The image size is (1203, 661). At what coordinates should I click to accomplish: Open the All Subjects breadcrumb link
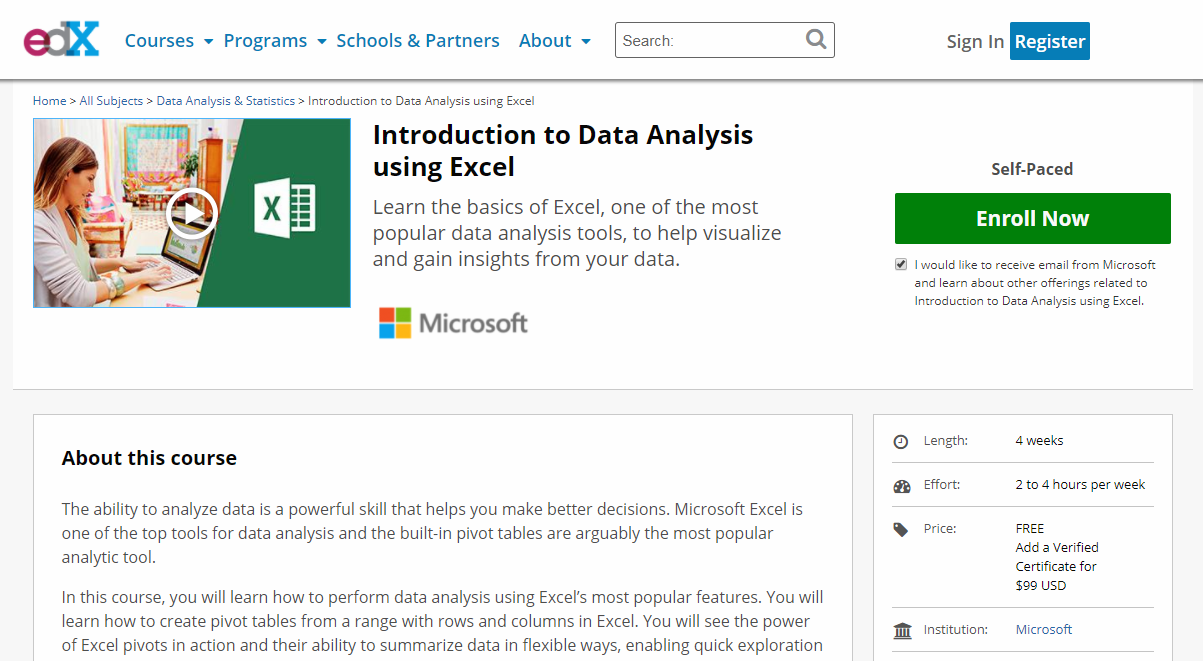click(x=111, y=100)
